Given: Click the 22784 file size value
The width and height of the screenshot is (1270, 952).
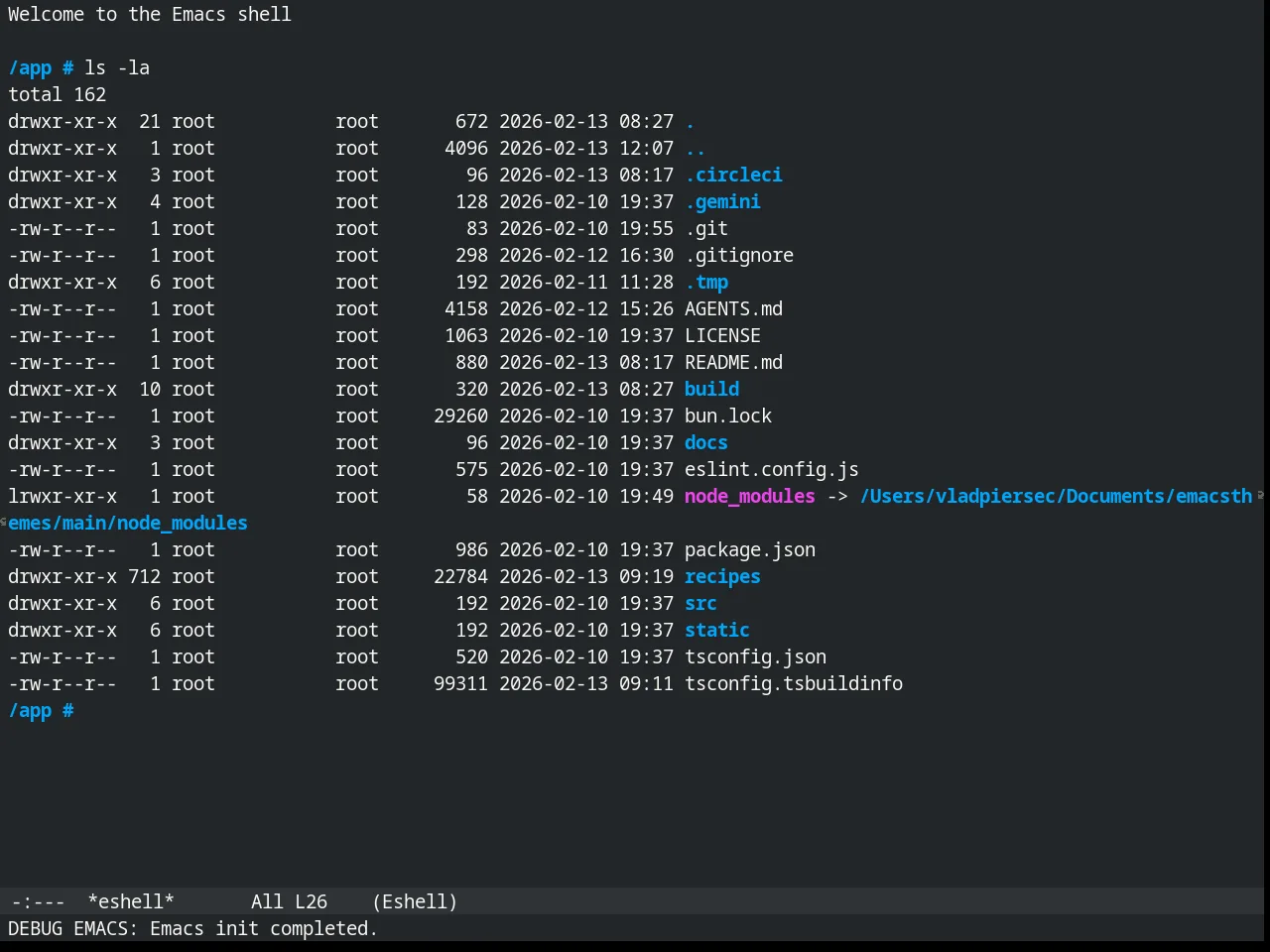Looking at the screenshot, I should point(460,576).
